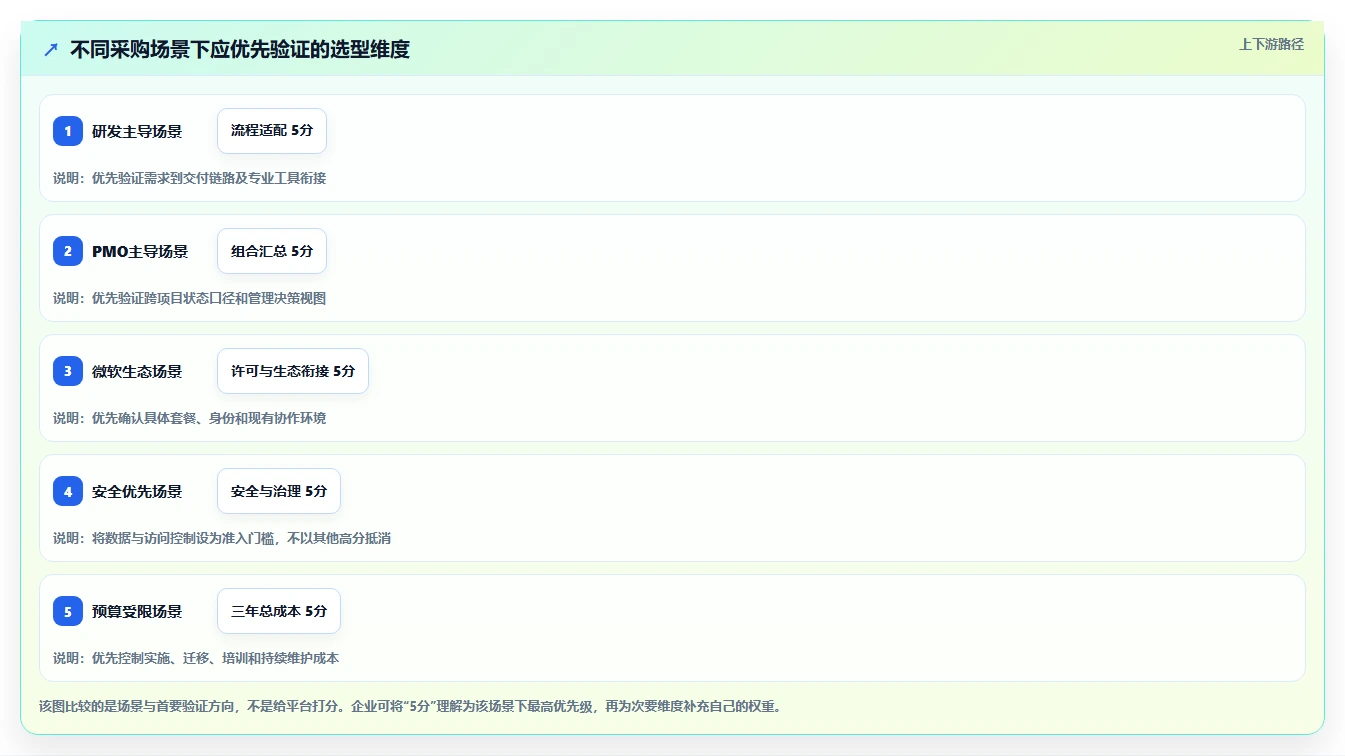
Task: Click the 预算受限场景 title
Action: [137, 611]
